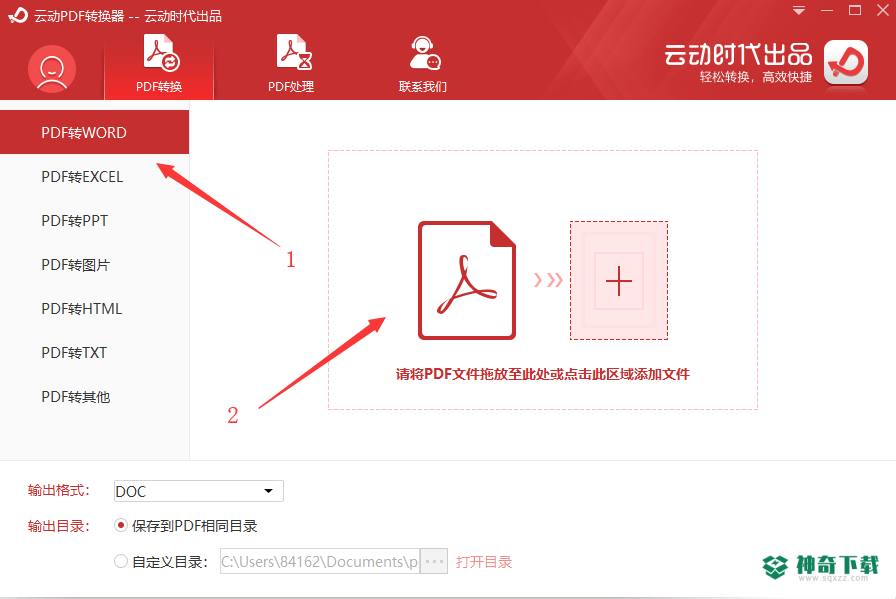896x599 pixels.
Task: Open the title bar dropdown menu arrow
Action: (799, 10)
